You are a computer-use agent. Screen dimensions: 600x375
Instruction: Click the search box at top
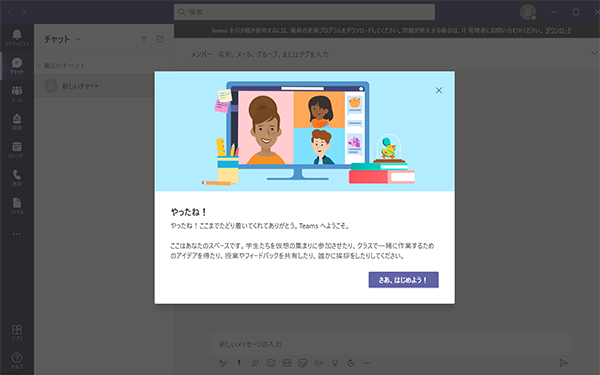pos(304,12)
